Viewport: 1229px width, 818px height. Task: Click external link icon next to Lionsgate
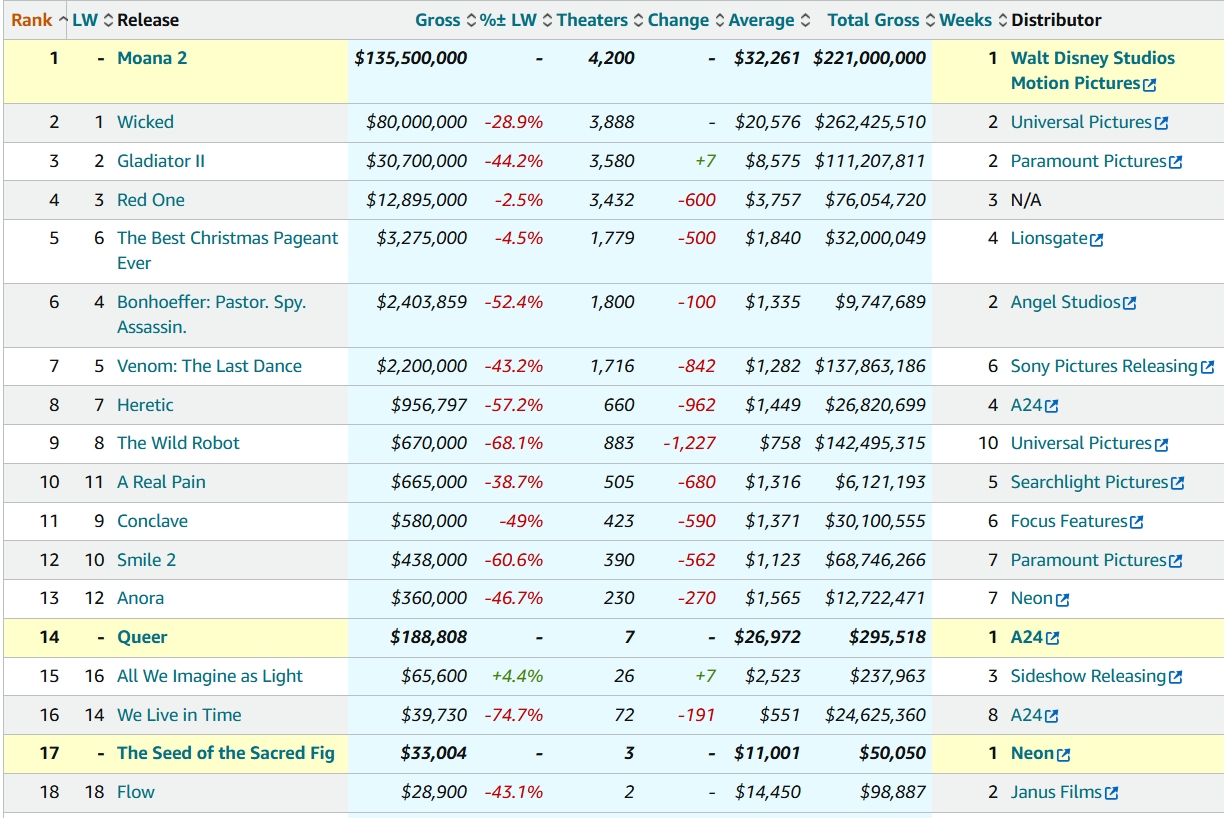[x=1097, y=240]
